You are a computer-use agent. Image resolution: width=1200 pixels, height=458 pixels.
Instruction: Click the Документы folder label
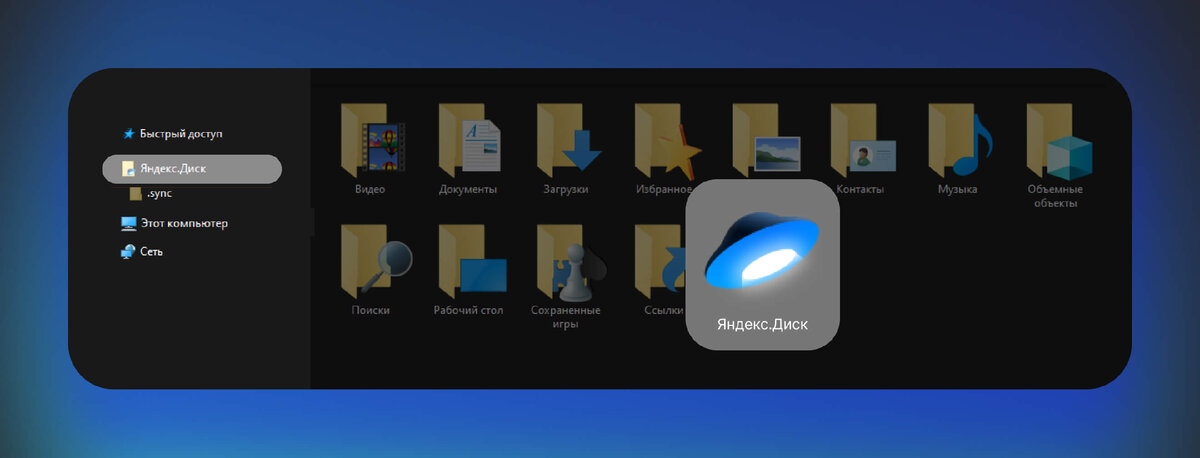(x=468, y=189)
